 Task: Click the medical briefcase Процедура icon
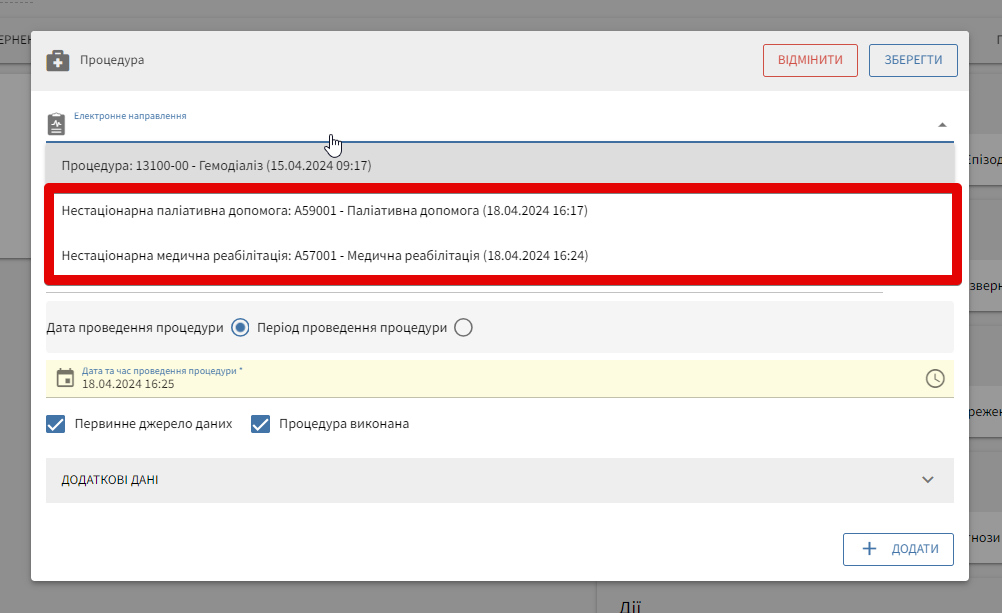pos(57,61)
